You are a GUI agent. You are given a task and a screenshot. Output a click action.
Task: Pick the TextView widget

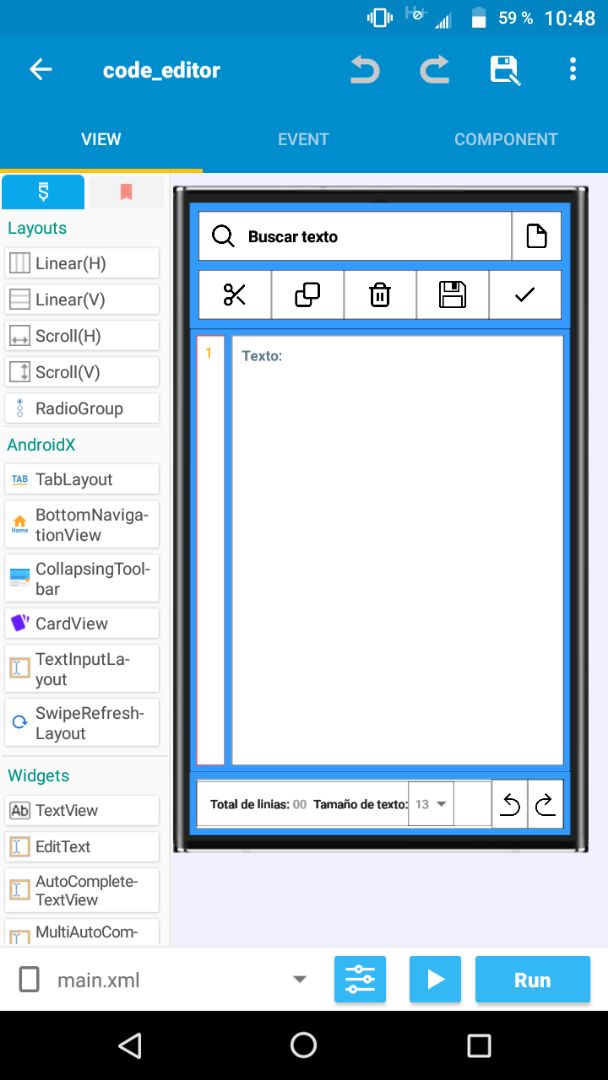(x=82, y=811)
